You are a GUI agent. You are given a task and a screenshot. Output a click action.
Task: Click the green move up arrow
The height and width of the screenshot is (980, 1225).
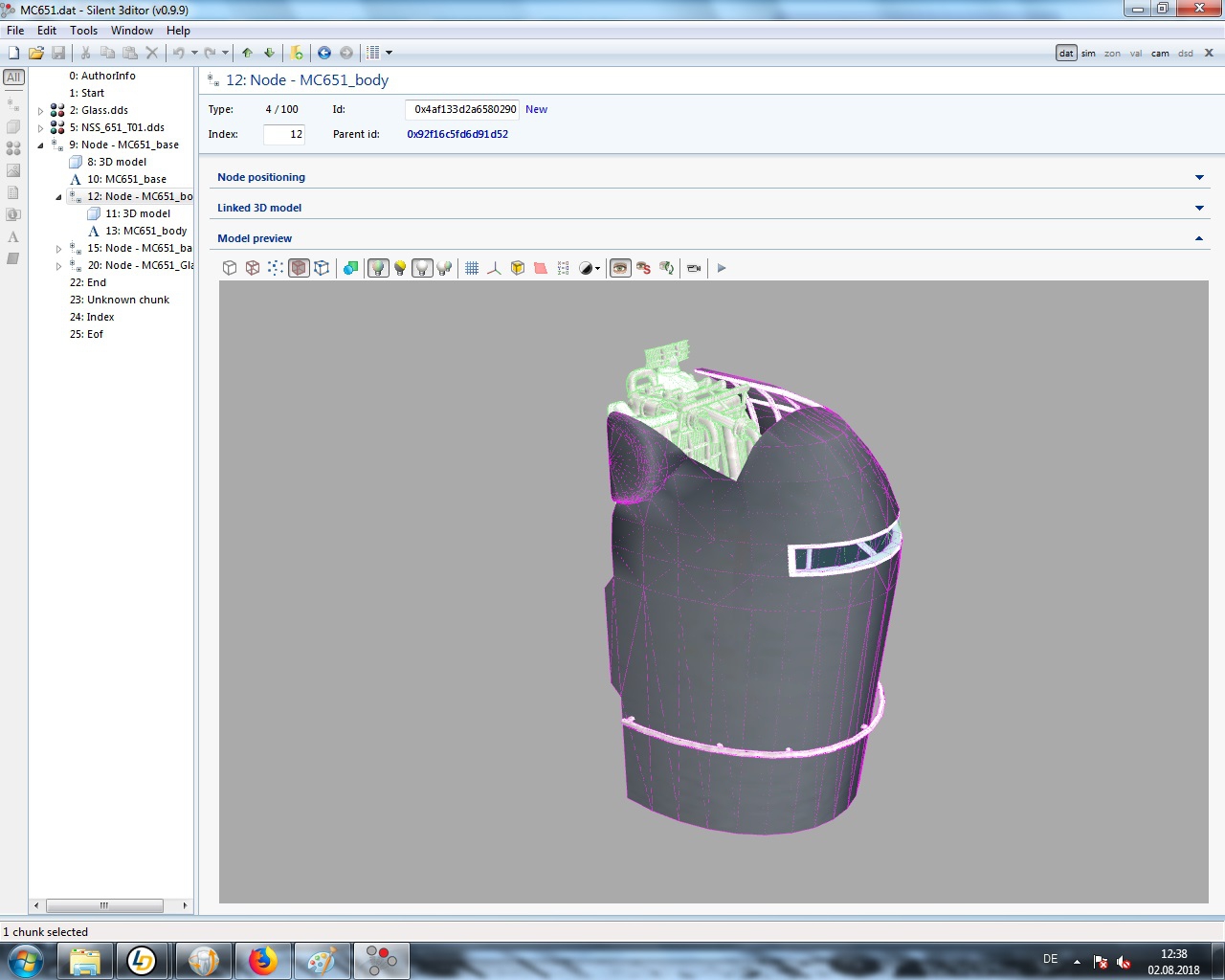click(x=247, y=53)
